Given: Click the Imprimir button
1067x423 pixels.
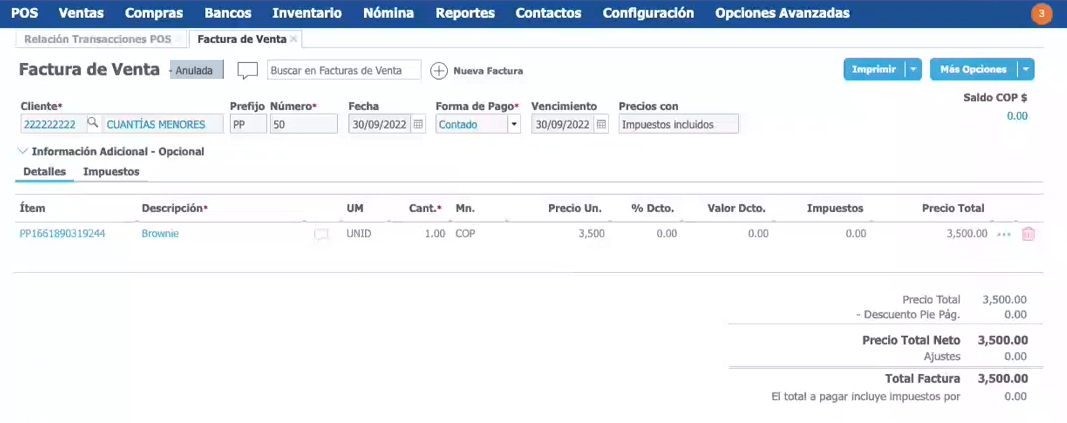Looking at the screenshot, I should 874,69.
